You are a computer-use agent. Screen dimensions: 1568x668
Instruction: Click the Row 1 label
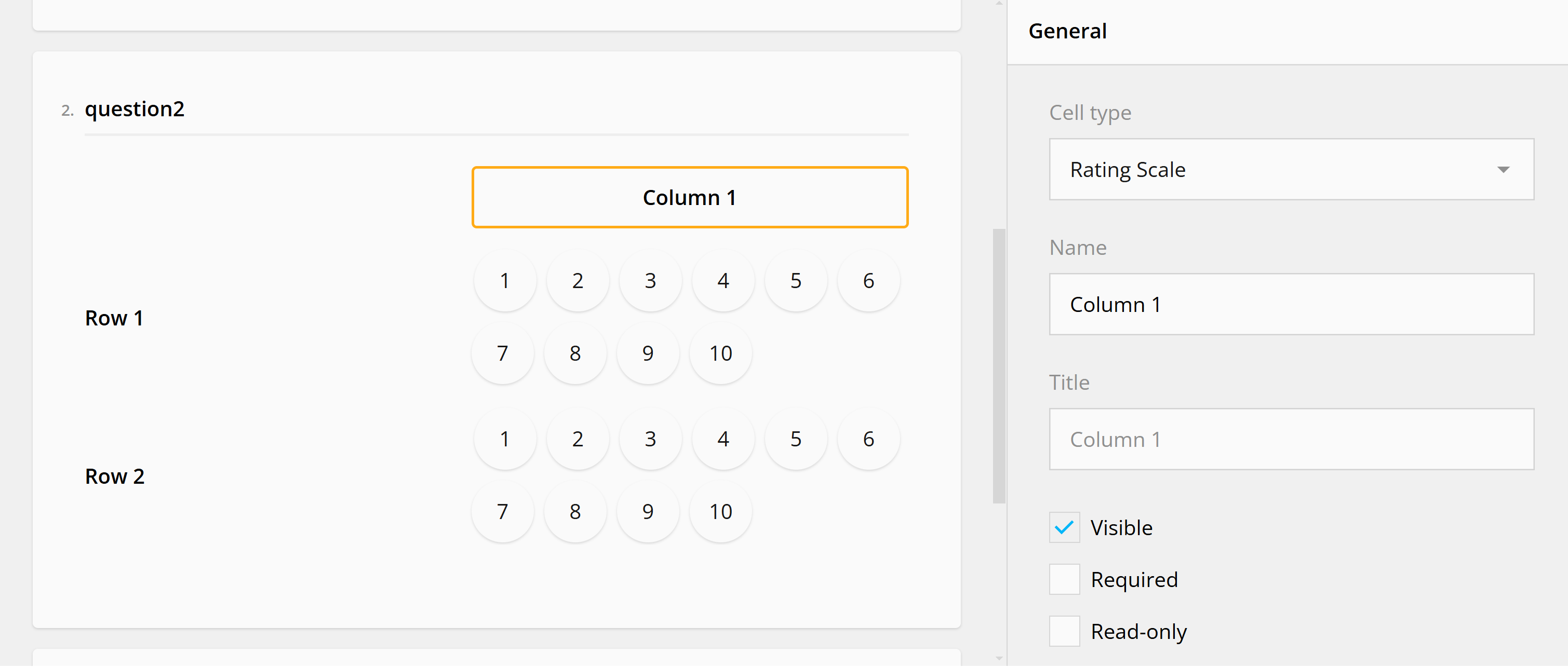pyautogui.click(x=114, y=318)
